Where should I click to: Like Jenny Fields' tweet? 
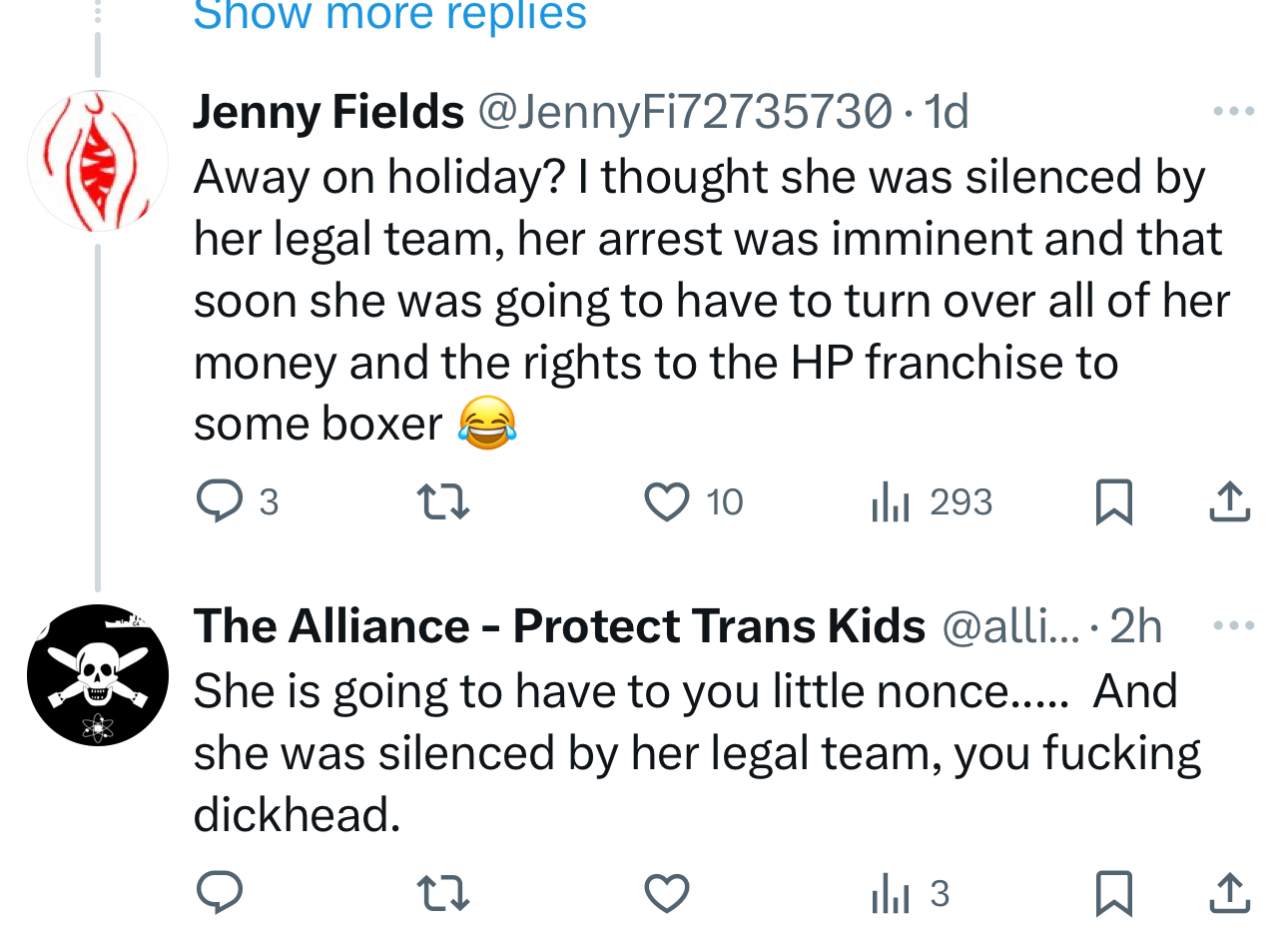click(x=666, y=501)
